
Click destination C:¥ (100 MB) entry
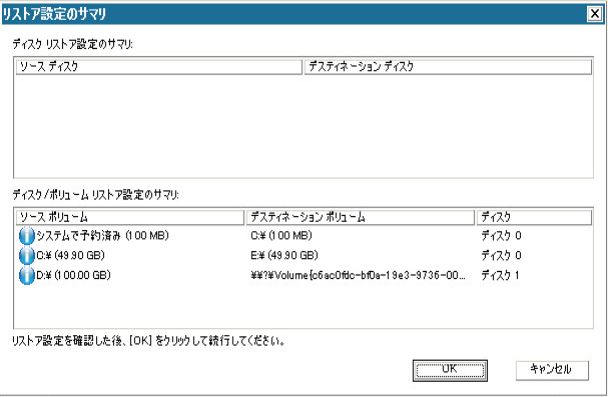pos(281,236)
